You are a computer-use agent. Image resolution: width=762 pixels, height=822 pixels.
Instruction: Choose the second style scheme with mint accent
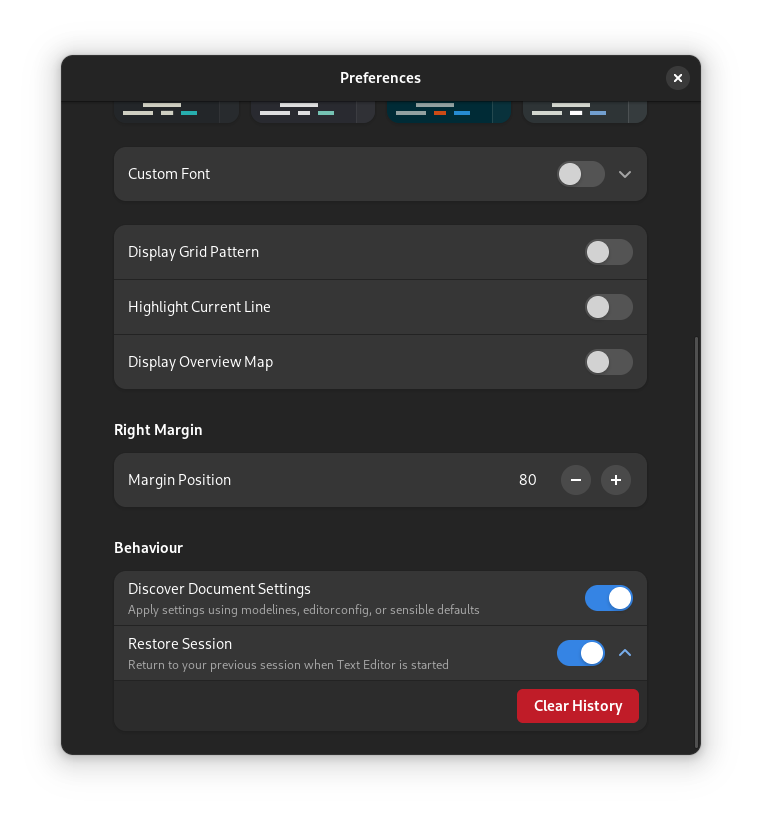point(312,112)
